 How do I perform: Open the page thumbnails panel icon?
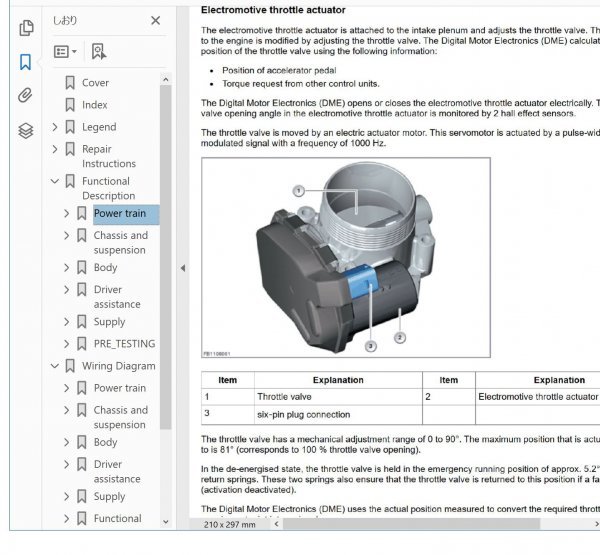[26, 28]
